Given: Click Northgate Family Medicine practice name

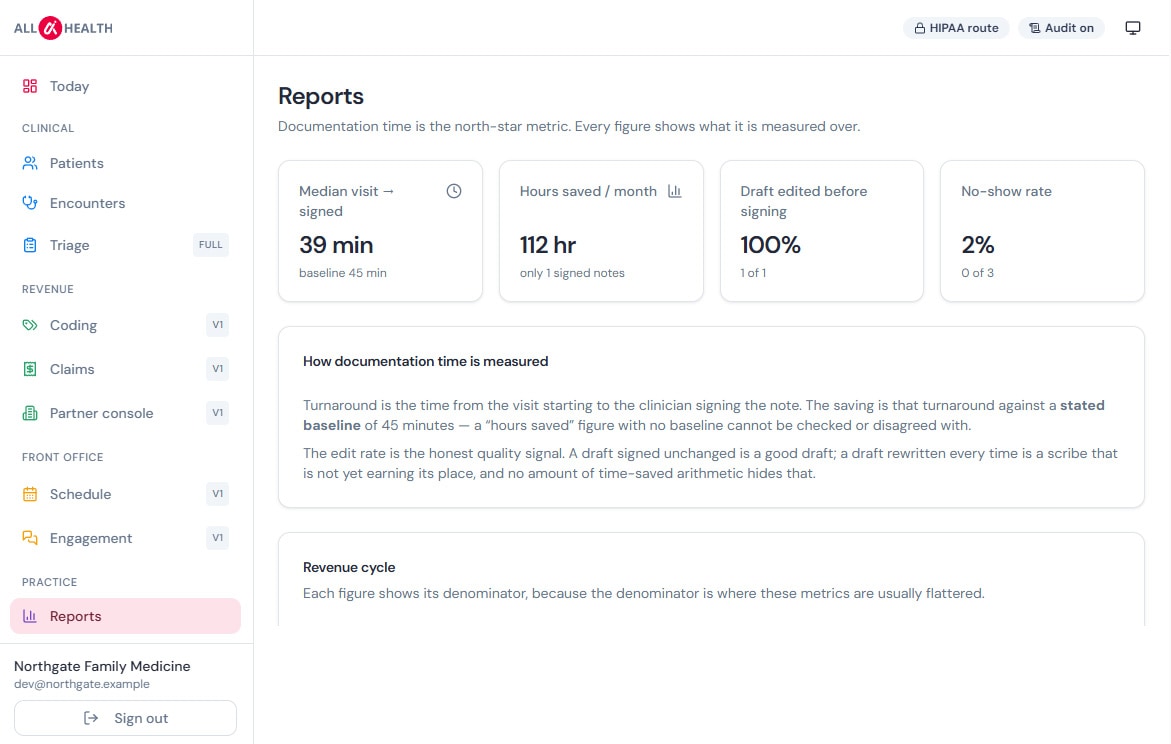Looking at the screenshot, I should 102,666.
